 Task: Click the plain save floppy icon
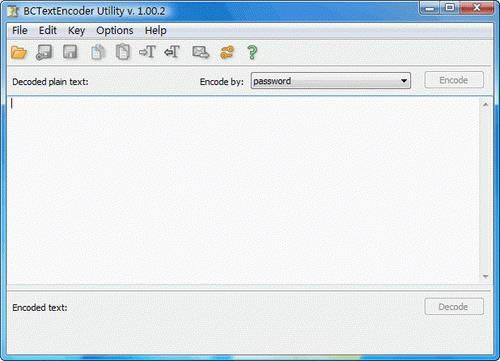[70, 52]
